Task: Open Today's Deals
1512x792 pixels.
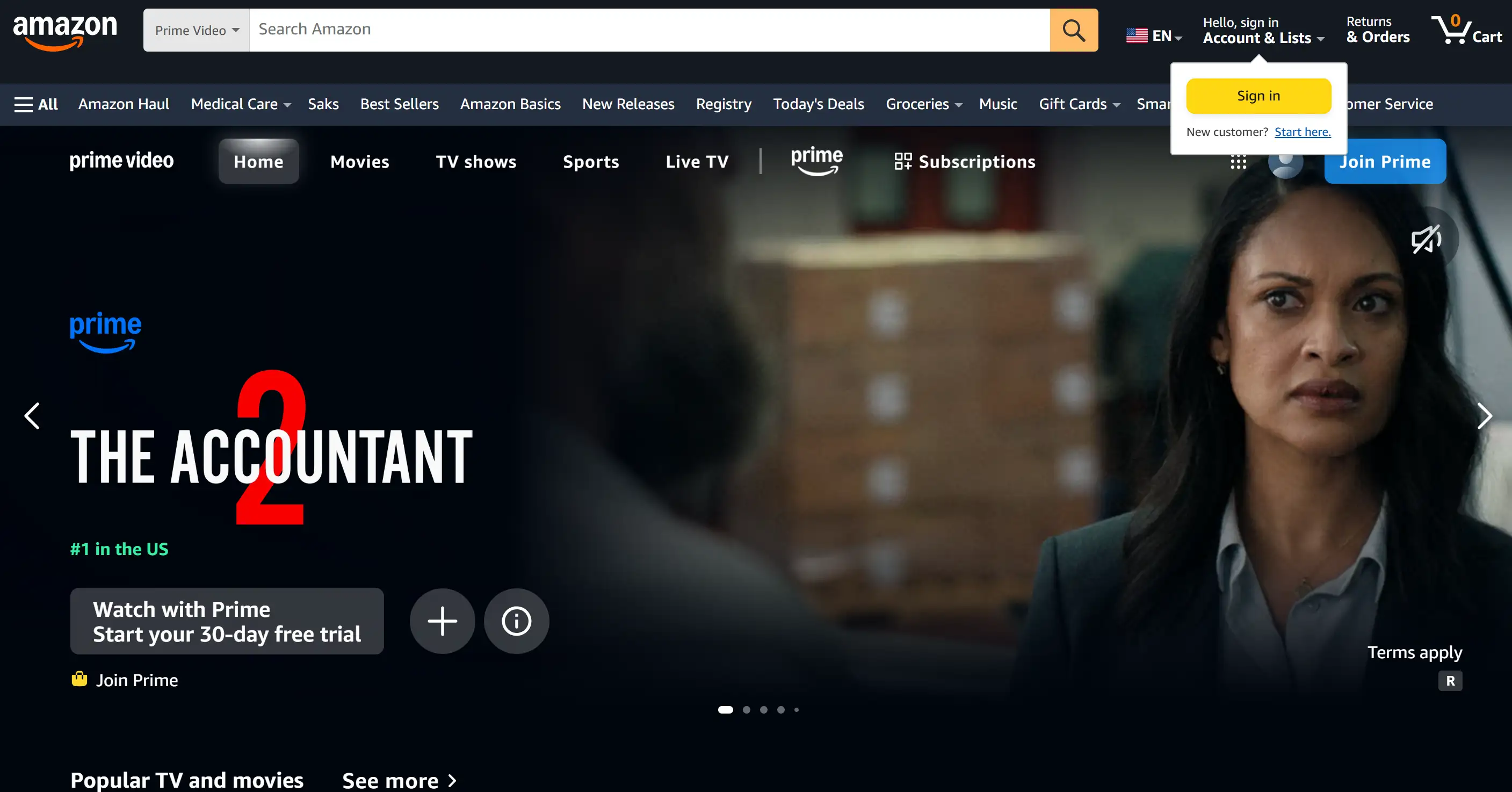Action: (818, 104)
